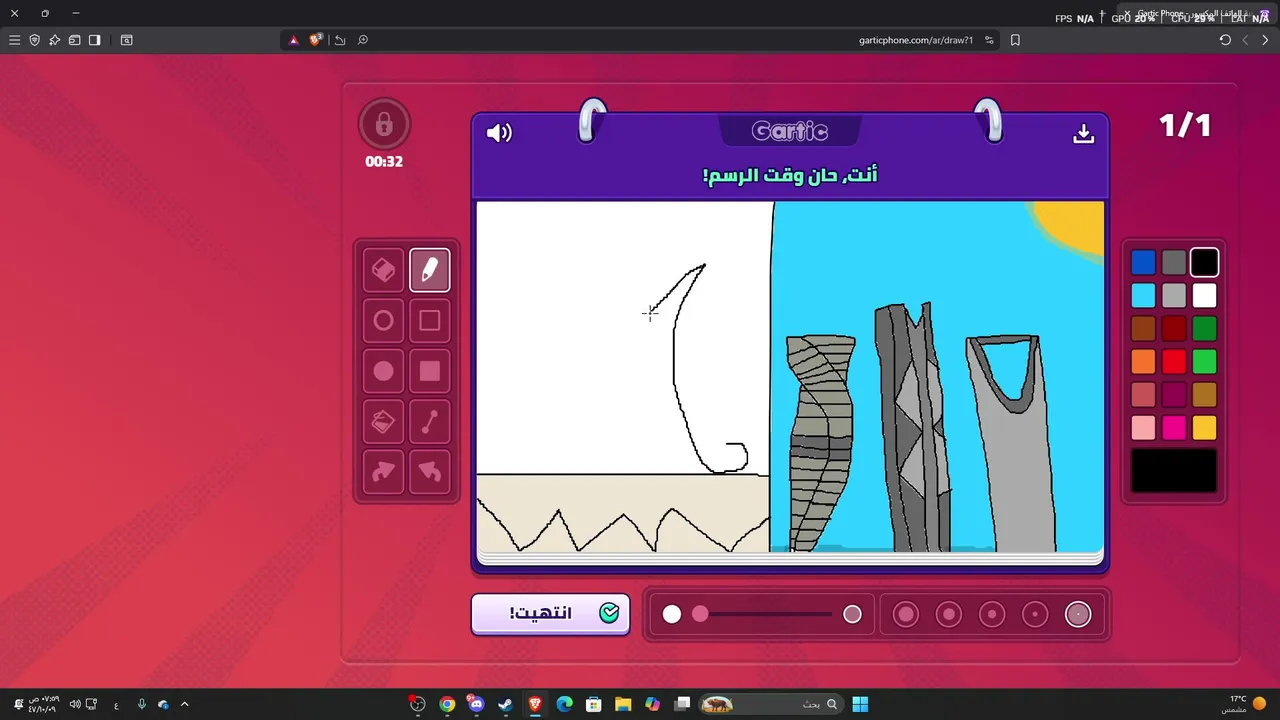
Task: Pick the white color swatch
Action: [1204, 296]
